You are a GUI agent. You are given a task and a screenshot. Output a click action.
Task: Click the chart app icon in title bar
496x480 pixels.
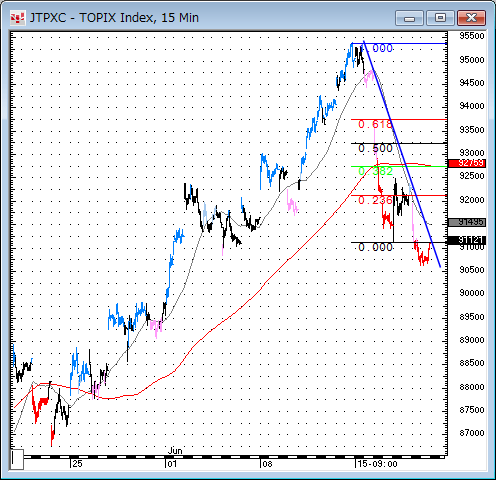tap(17, 18)
